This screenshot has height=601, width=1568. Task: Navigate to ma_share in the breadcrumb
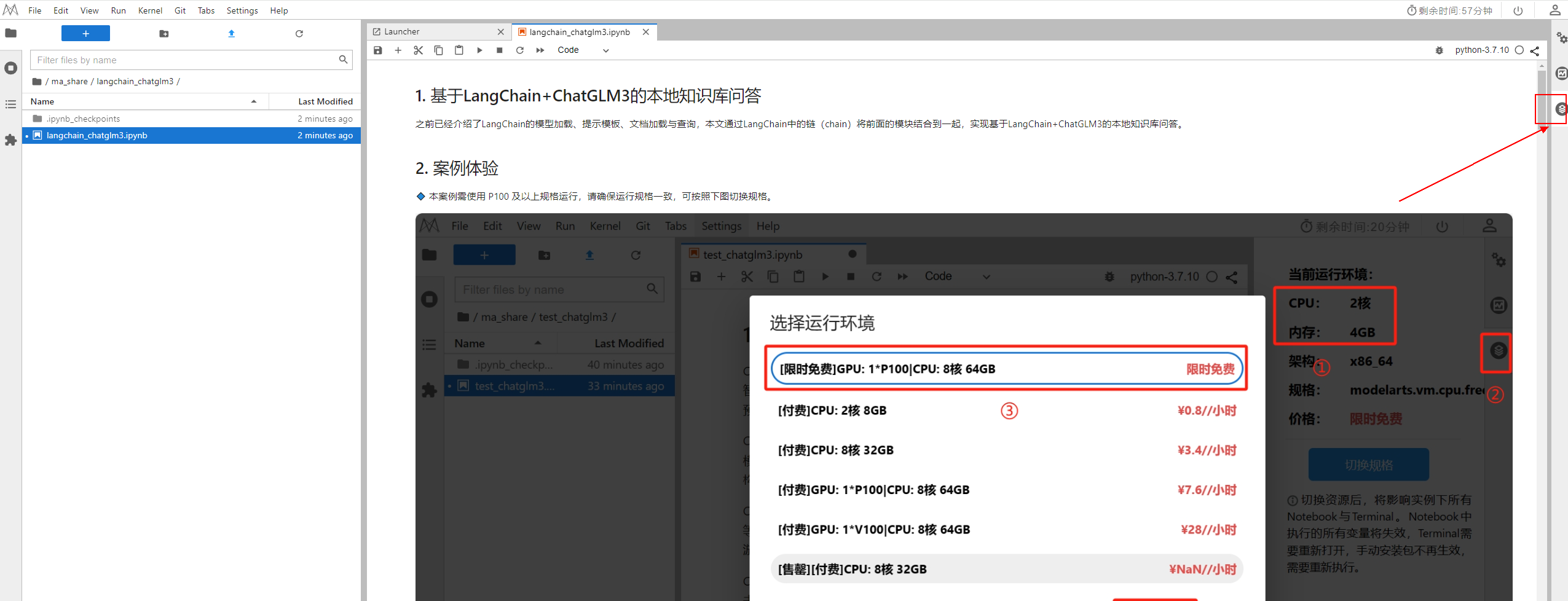pos(69,81)
